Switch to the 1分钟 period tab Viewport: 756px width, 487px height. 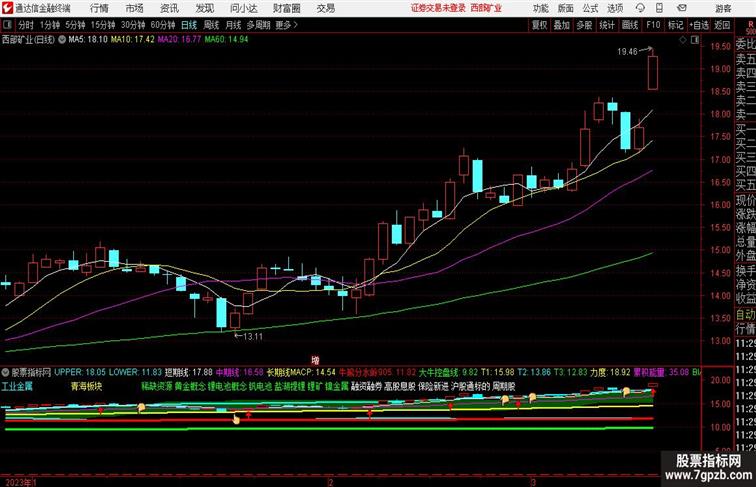coord(50,25)
